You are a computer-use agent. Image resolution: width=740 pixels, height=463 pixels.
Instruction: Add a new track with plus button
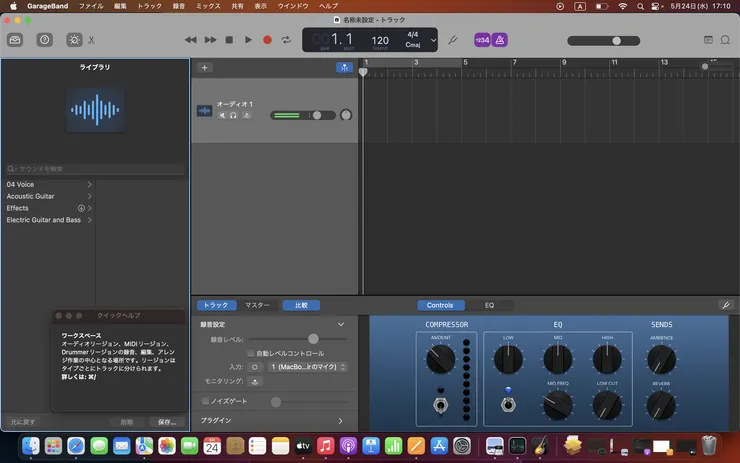pyautogui.click(x=204, y=67)
